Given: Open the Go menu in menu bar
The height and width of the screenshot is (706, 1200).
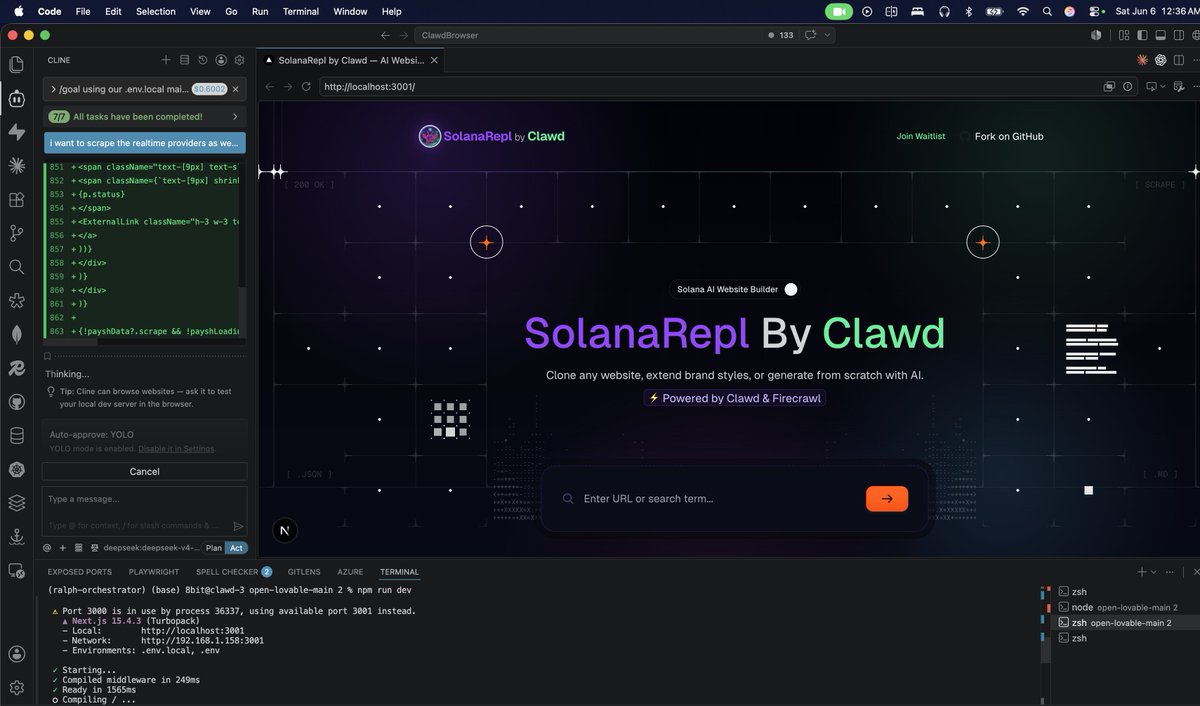Looking at the screenshot, I should (231, 11).
